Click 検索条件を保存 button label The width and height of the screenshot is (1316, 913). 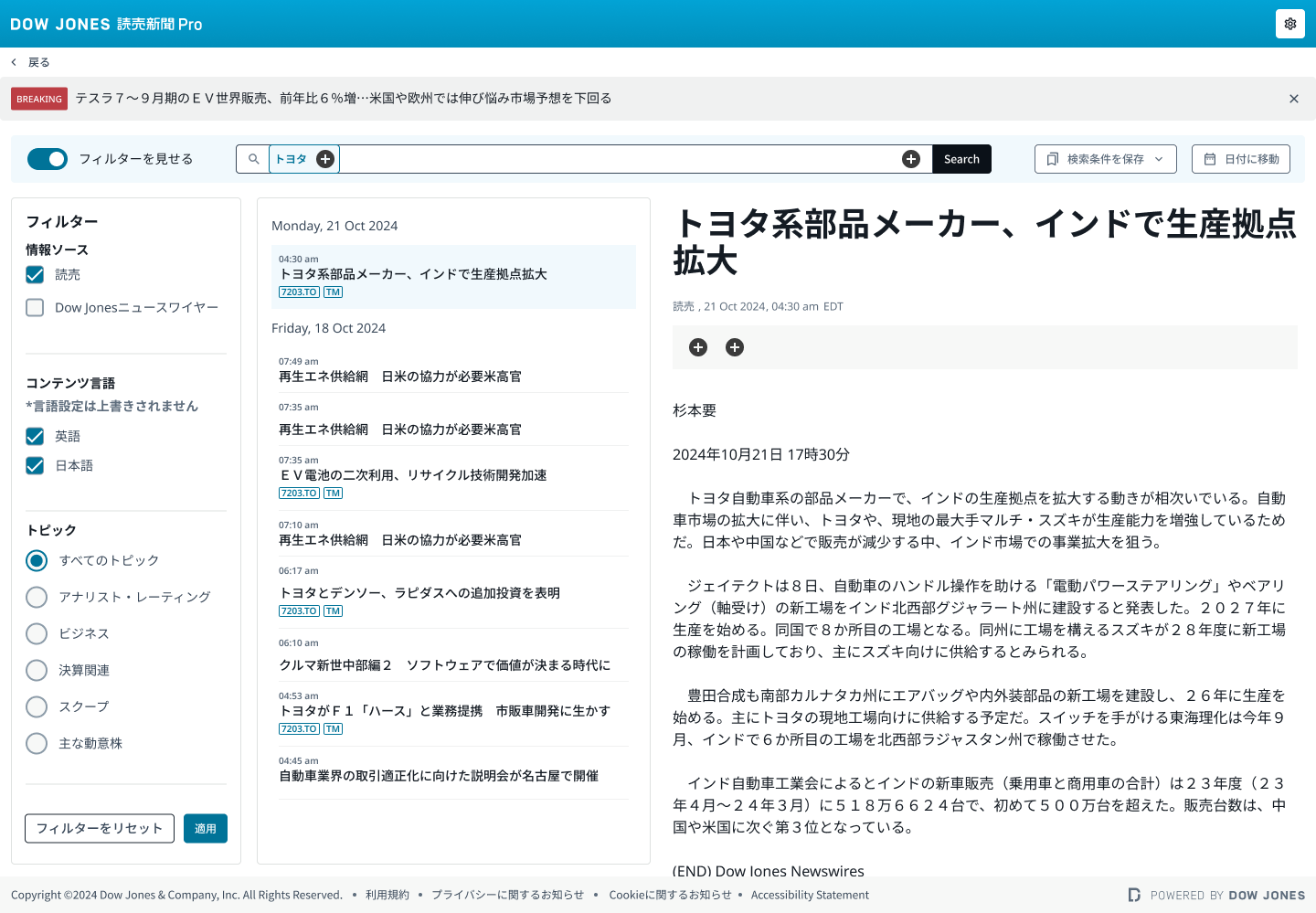(x=1106, y=159)
